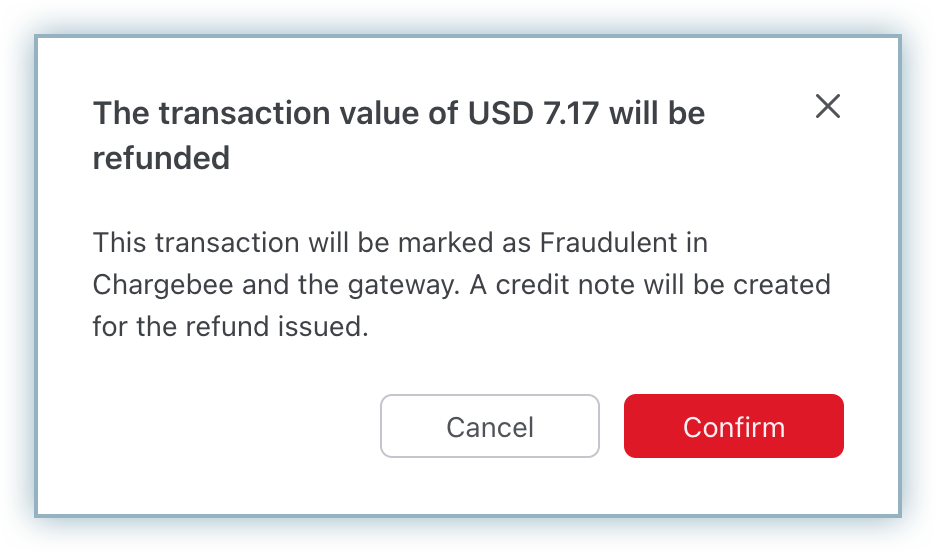Click the word "for" starting the last line
The width and height of the screenshot is (936, 552).
coord(109,326)
